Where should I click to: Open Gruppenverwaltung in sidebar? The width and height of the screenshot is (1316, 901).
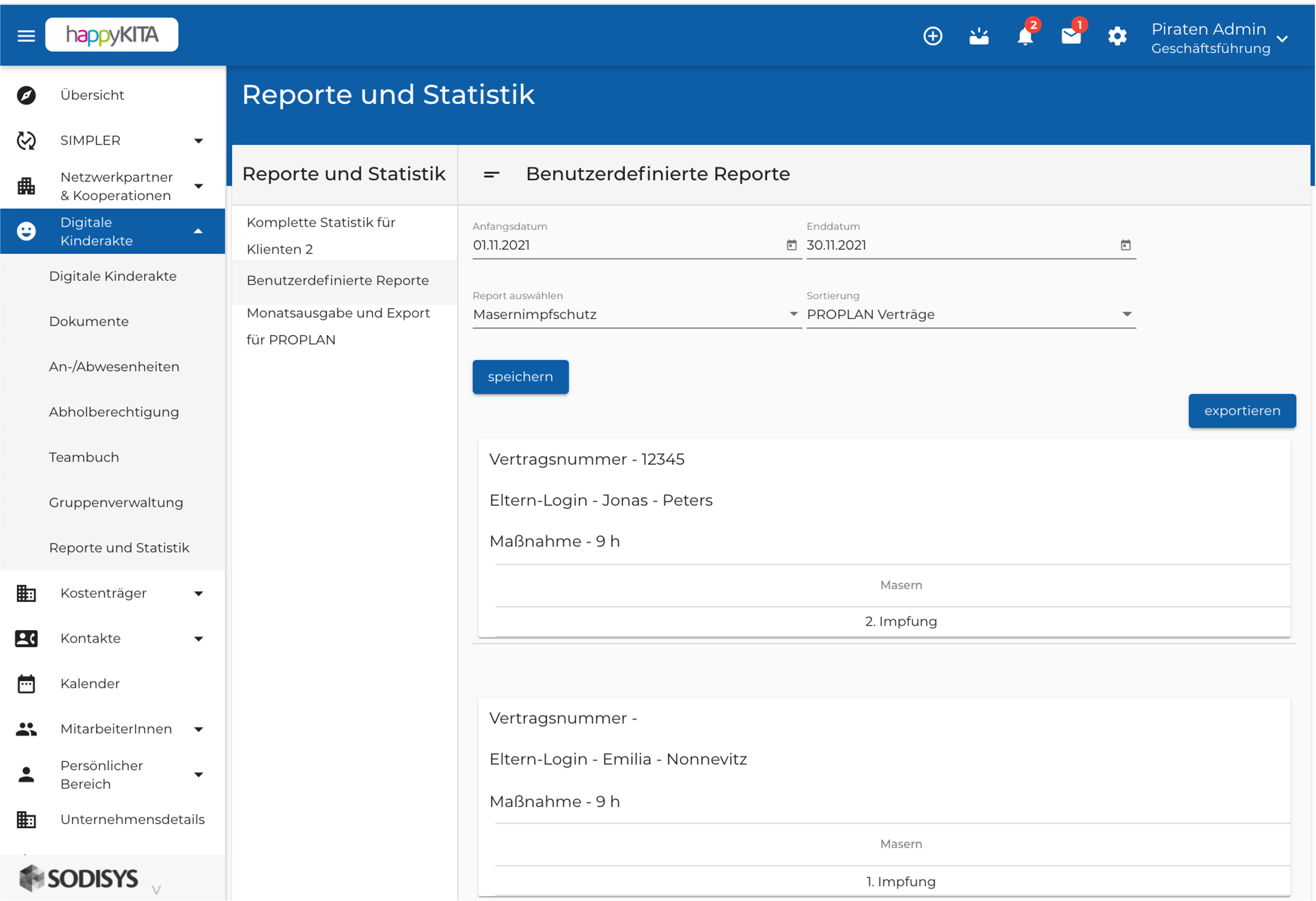pyautogui.click(x=116, y=503)
